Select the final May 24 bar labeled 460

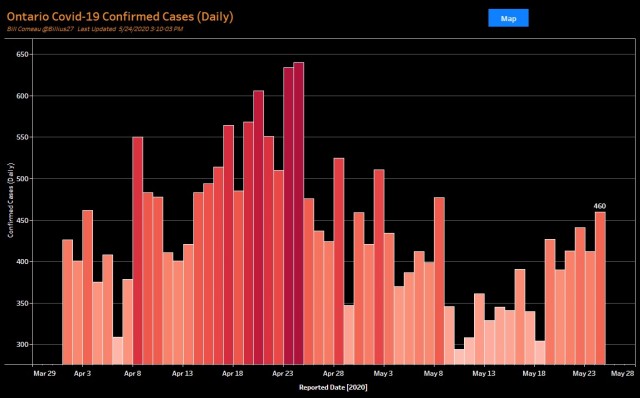click(x=600, y=288)
